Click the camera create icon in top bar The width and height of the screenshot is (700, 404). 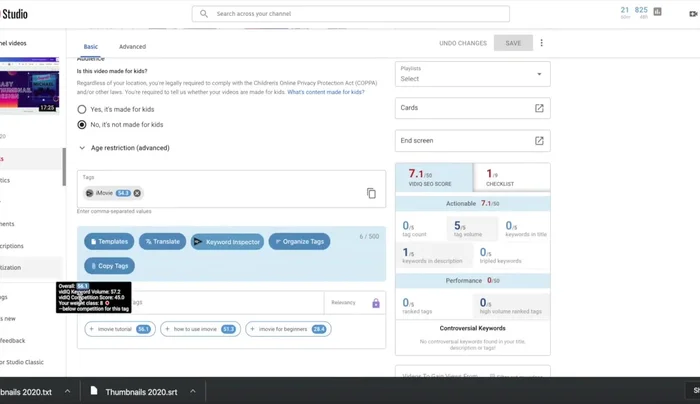691,14
